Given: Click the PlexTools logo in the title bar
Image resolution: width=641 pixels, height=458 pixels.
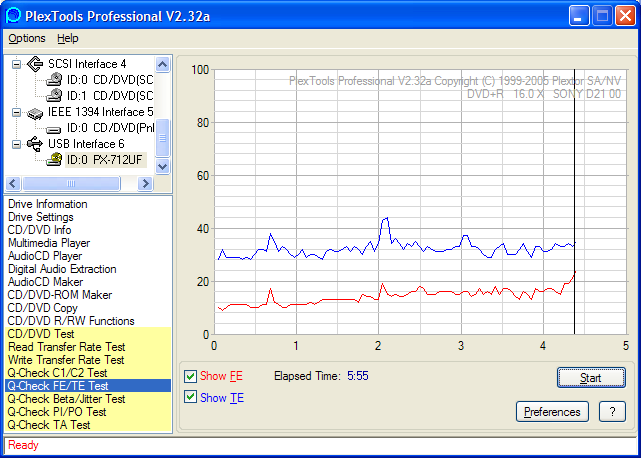Looking at the screenshot, I should tap(13, 16).
